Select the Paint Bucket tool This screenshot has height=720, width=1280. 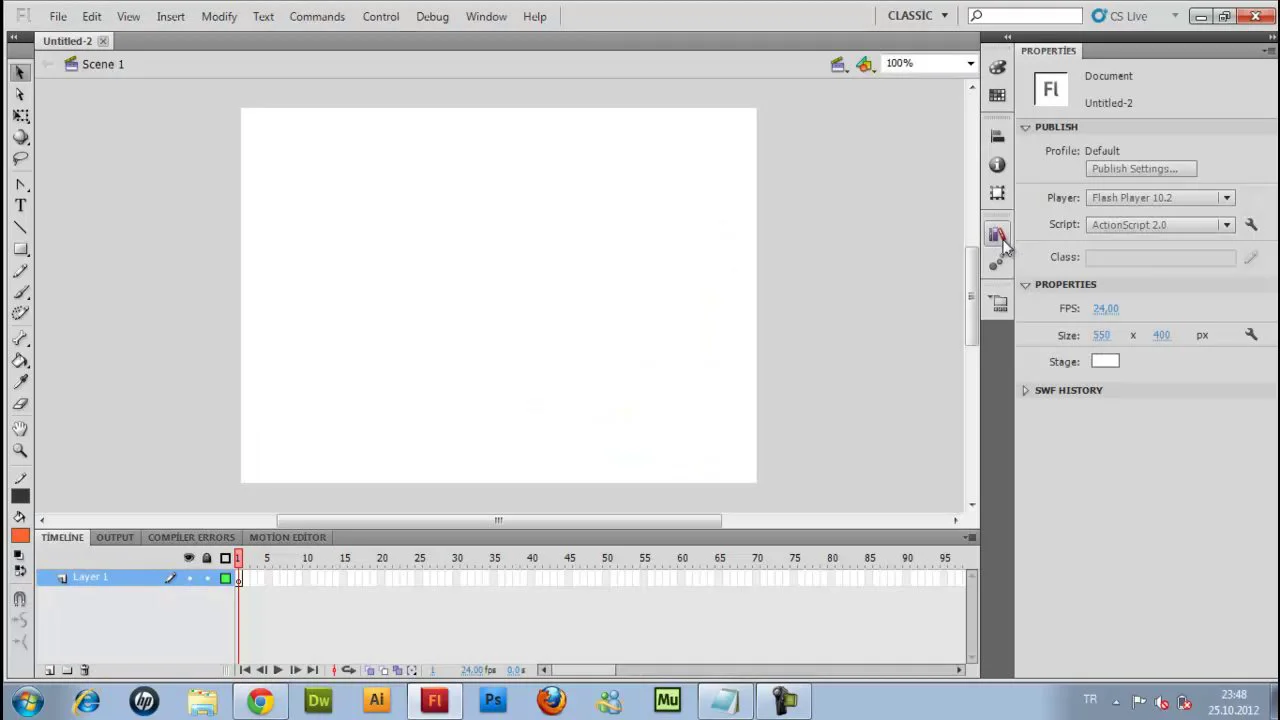[20, 361]
